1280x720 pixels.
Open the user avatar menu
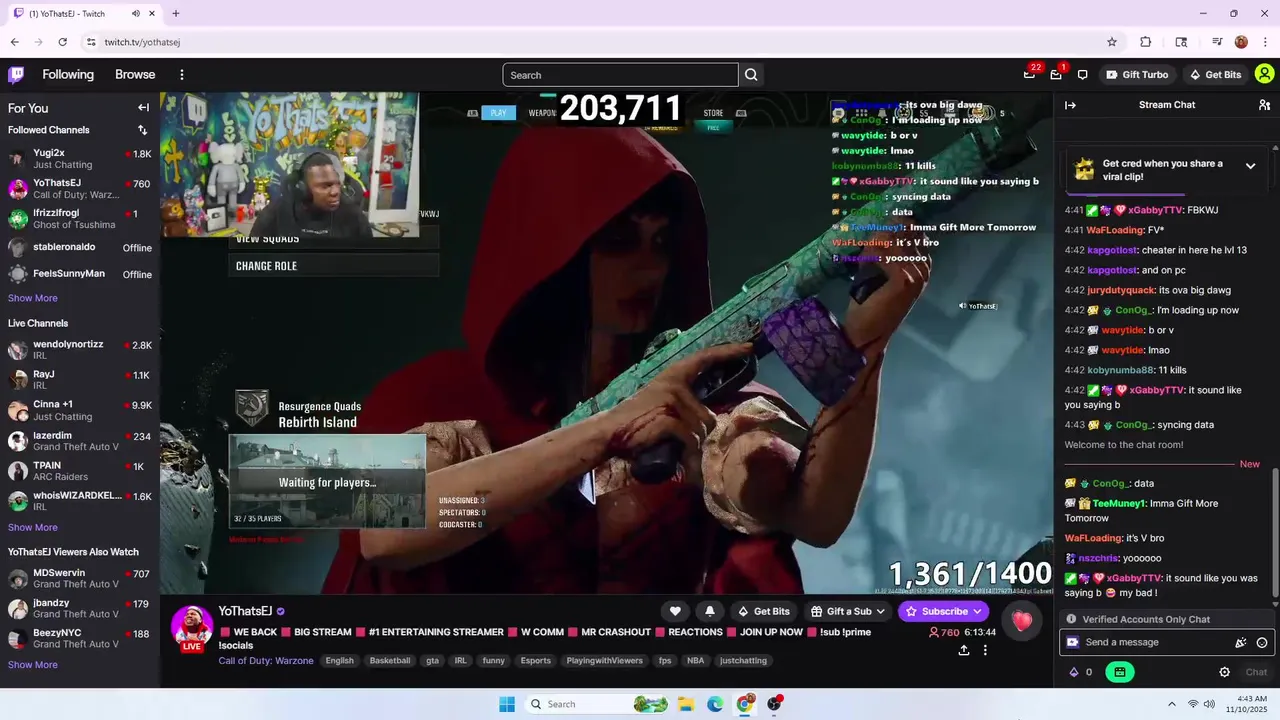point(1264,74)
